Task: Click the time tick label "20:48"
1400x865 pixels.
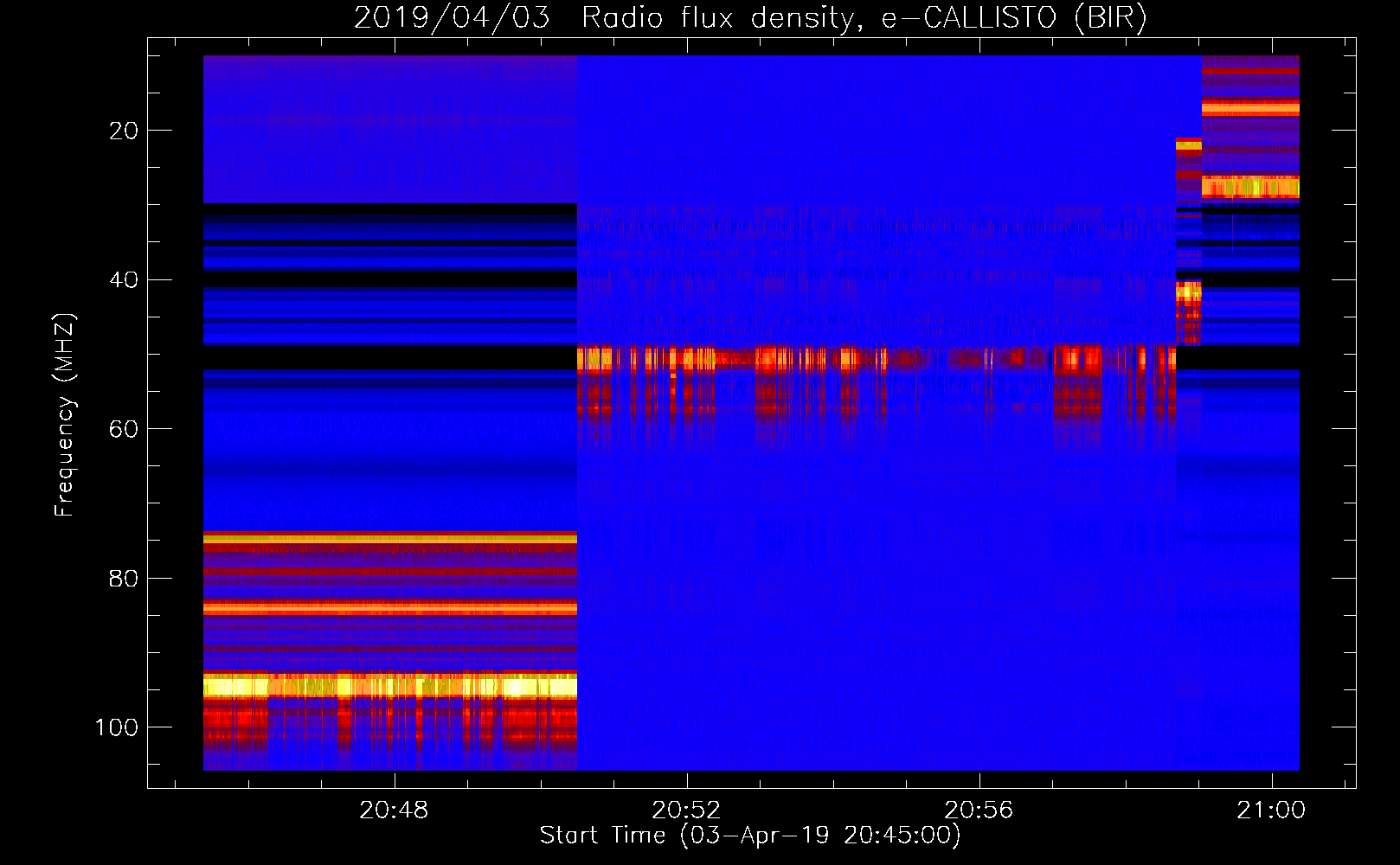Action: (395, 811)
